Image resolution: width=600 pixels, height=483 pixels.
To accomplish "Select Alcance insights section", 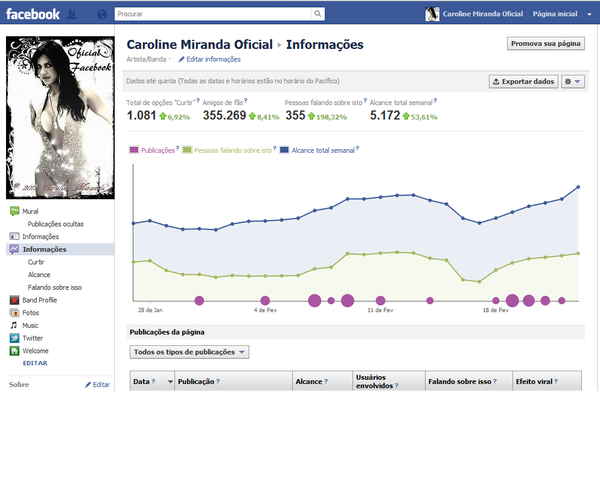I will click(39, 275).
